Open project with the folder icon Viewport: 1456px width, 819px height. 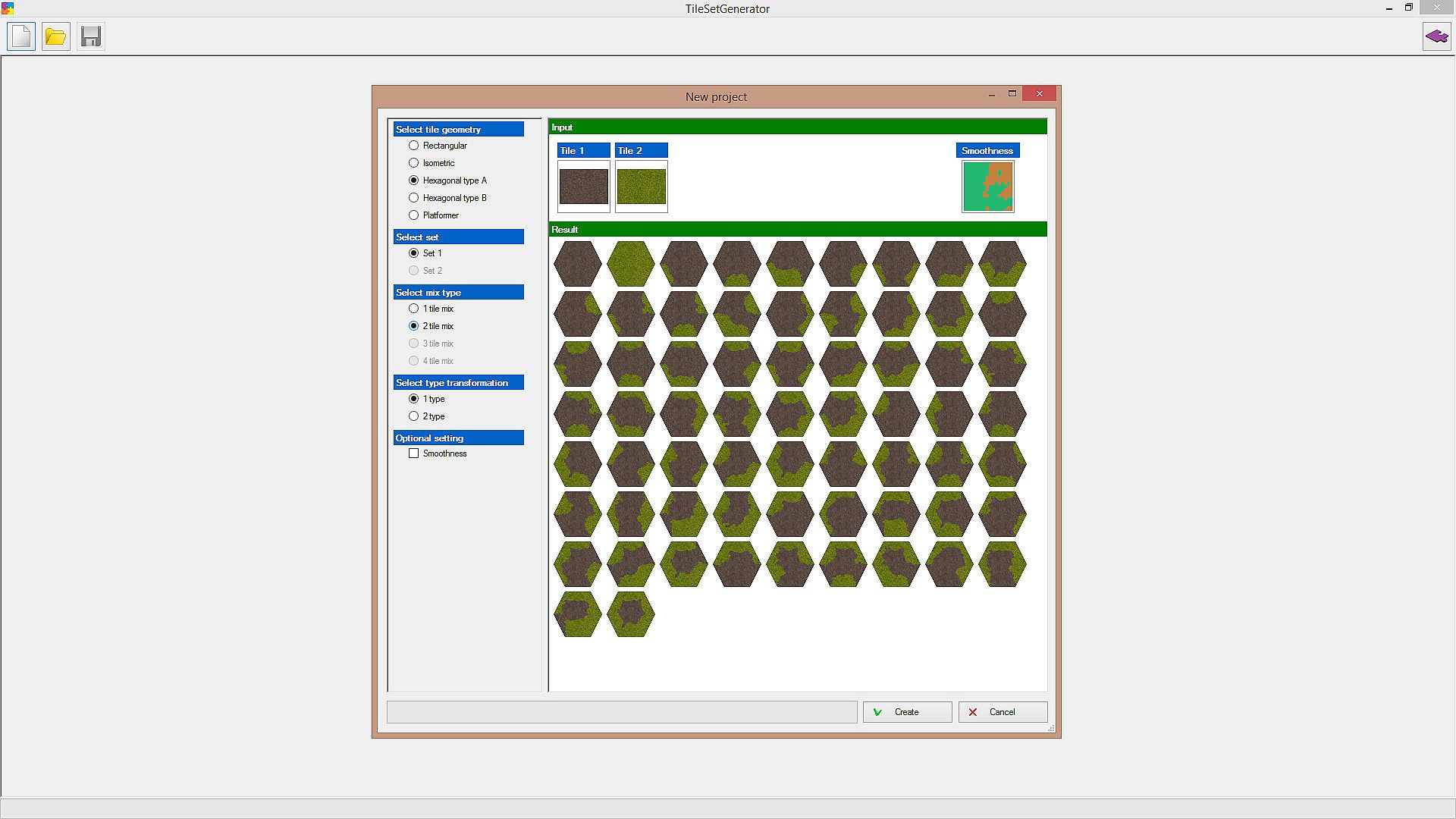tap(55, 36)
